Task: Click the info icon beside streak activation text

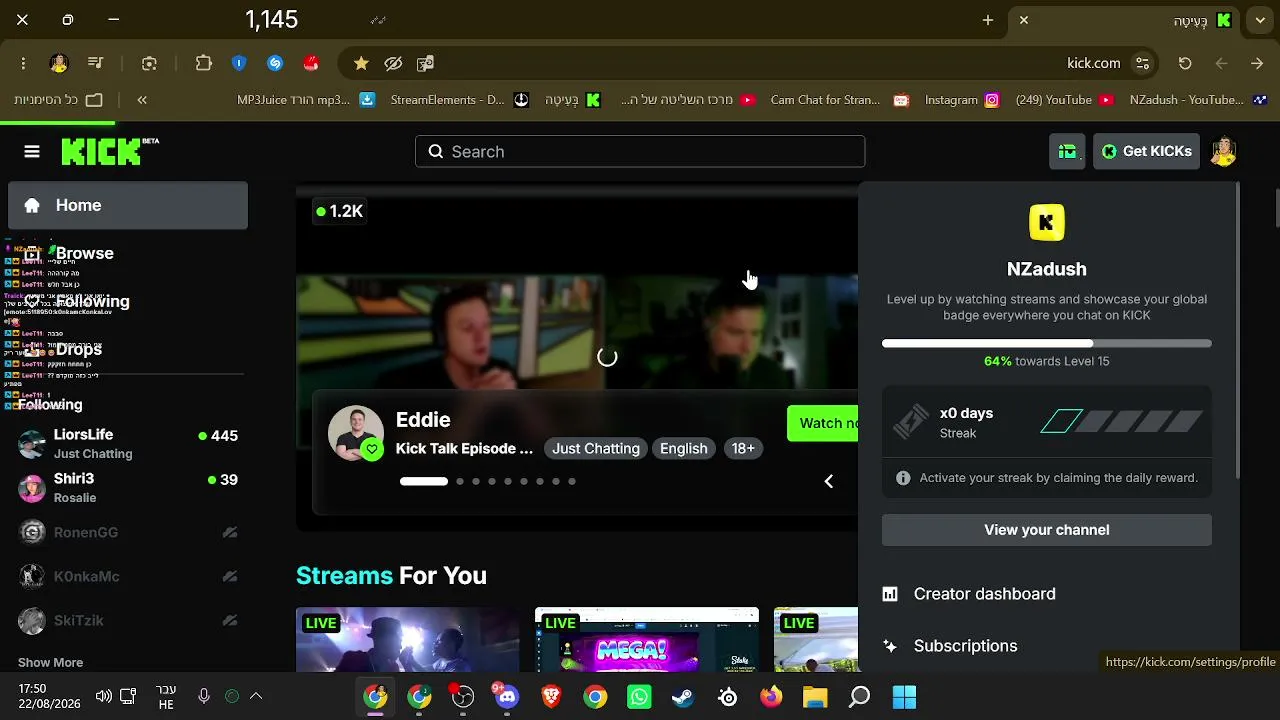Action: [903, 478]
